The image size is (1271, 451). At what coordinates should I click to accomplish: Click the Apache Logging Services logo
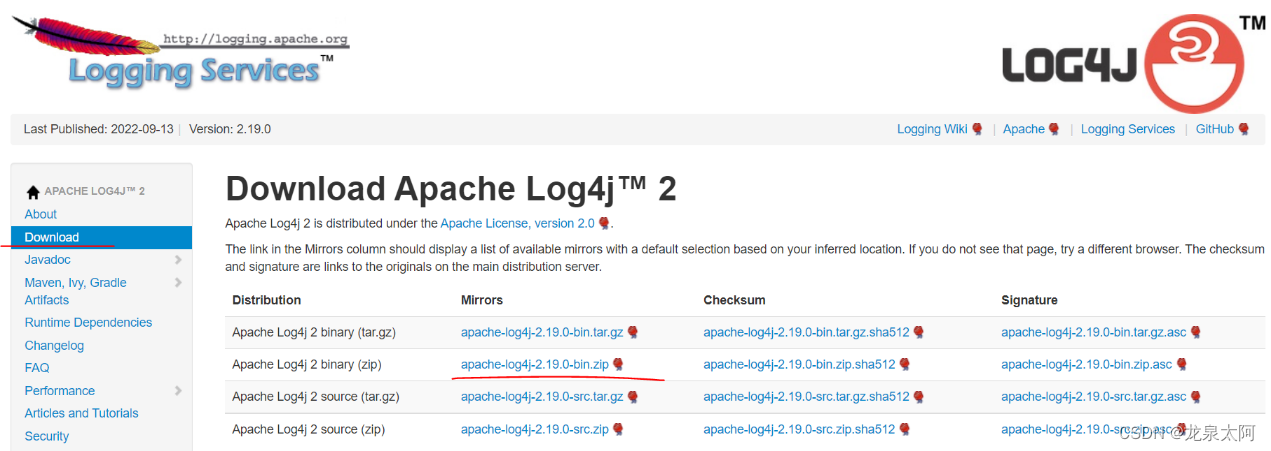coord(180,53)
